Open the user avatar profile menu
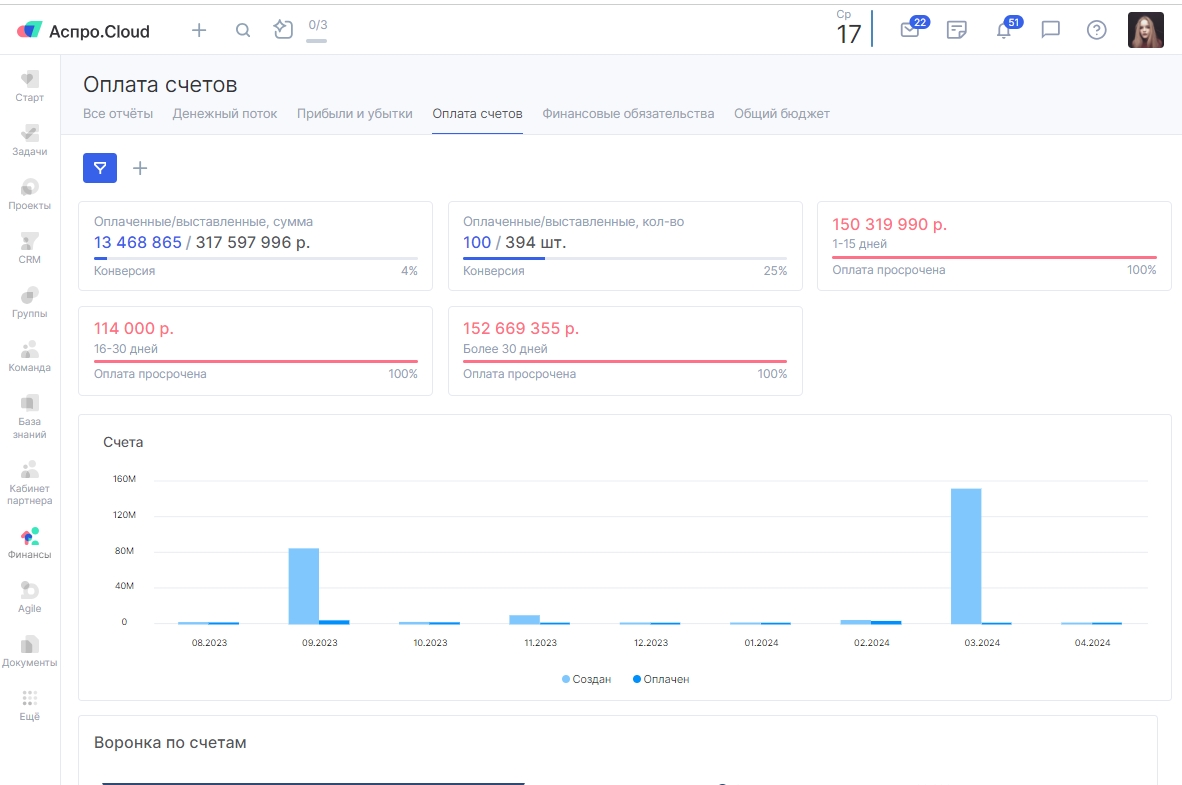Image resolution: width=1182 pixels, height=785 pixels. click(x=1145, y=30)
